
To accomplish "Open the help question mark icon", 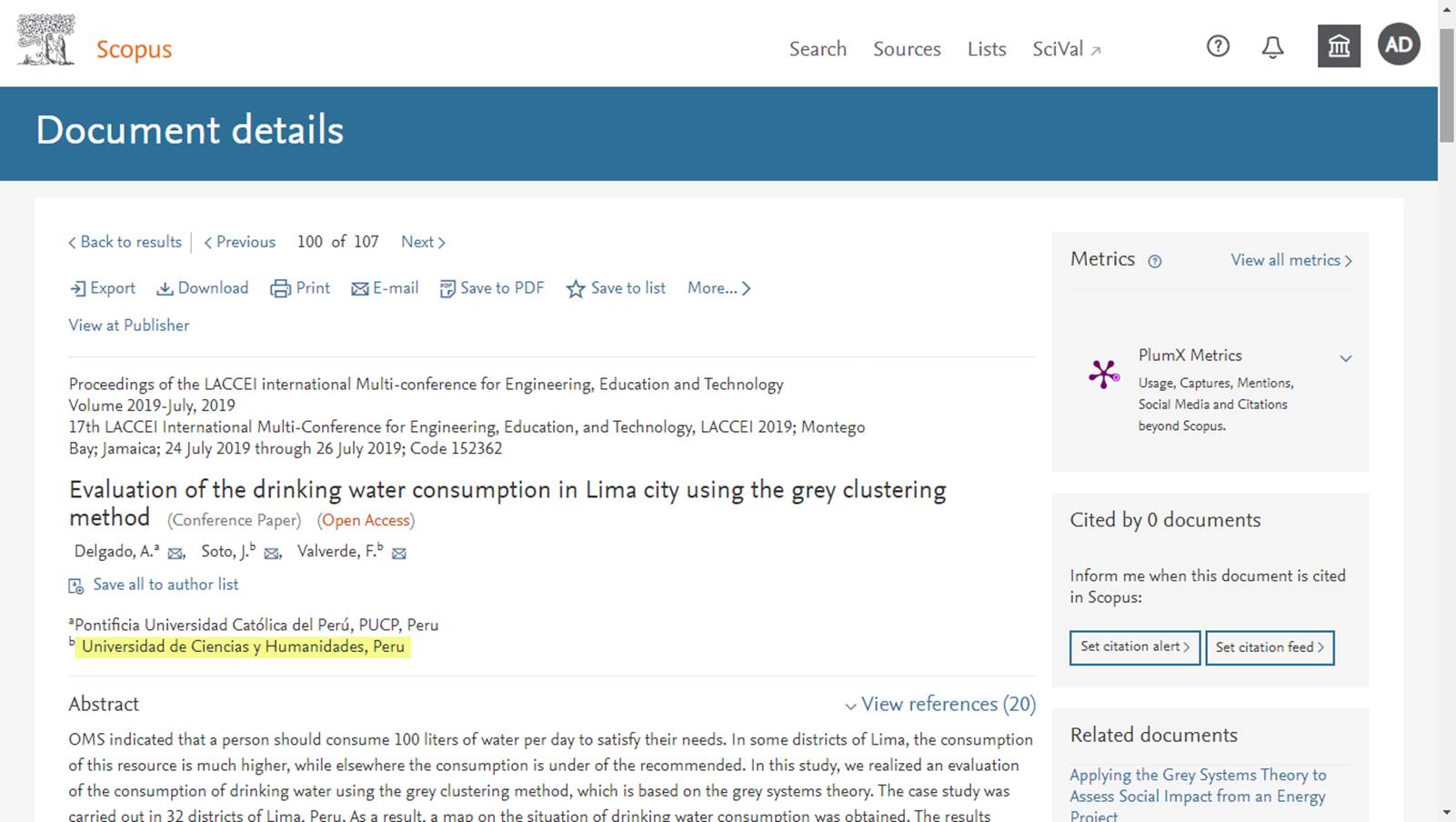I will [x=1218, y=46].
